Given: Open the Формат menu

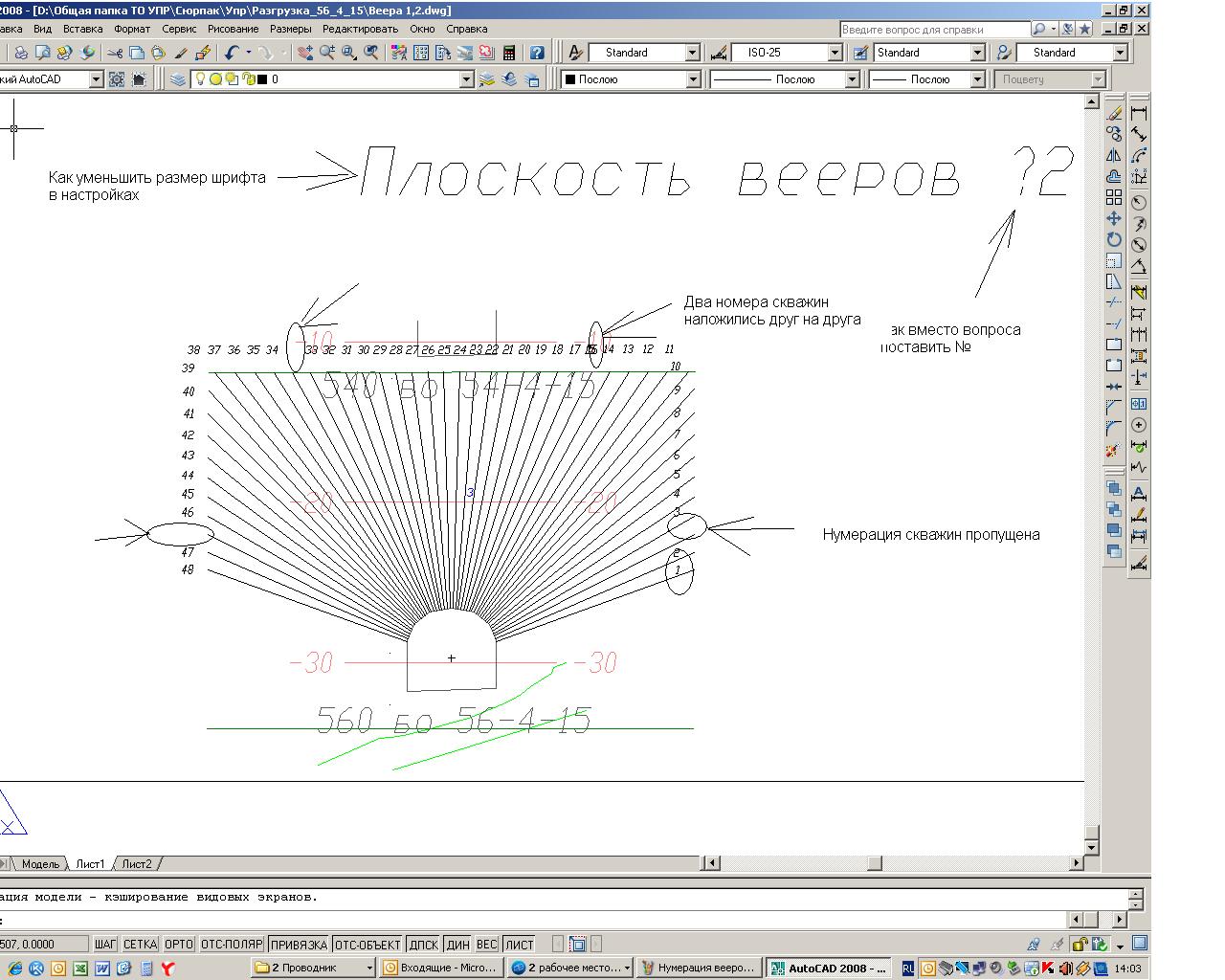Looking at the screenshot, I should [132, 29].
